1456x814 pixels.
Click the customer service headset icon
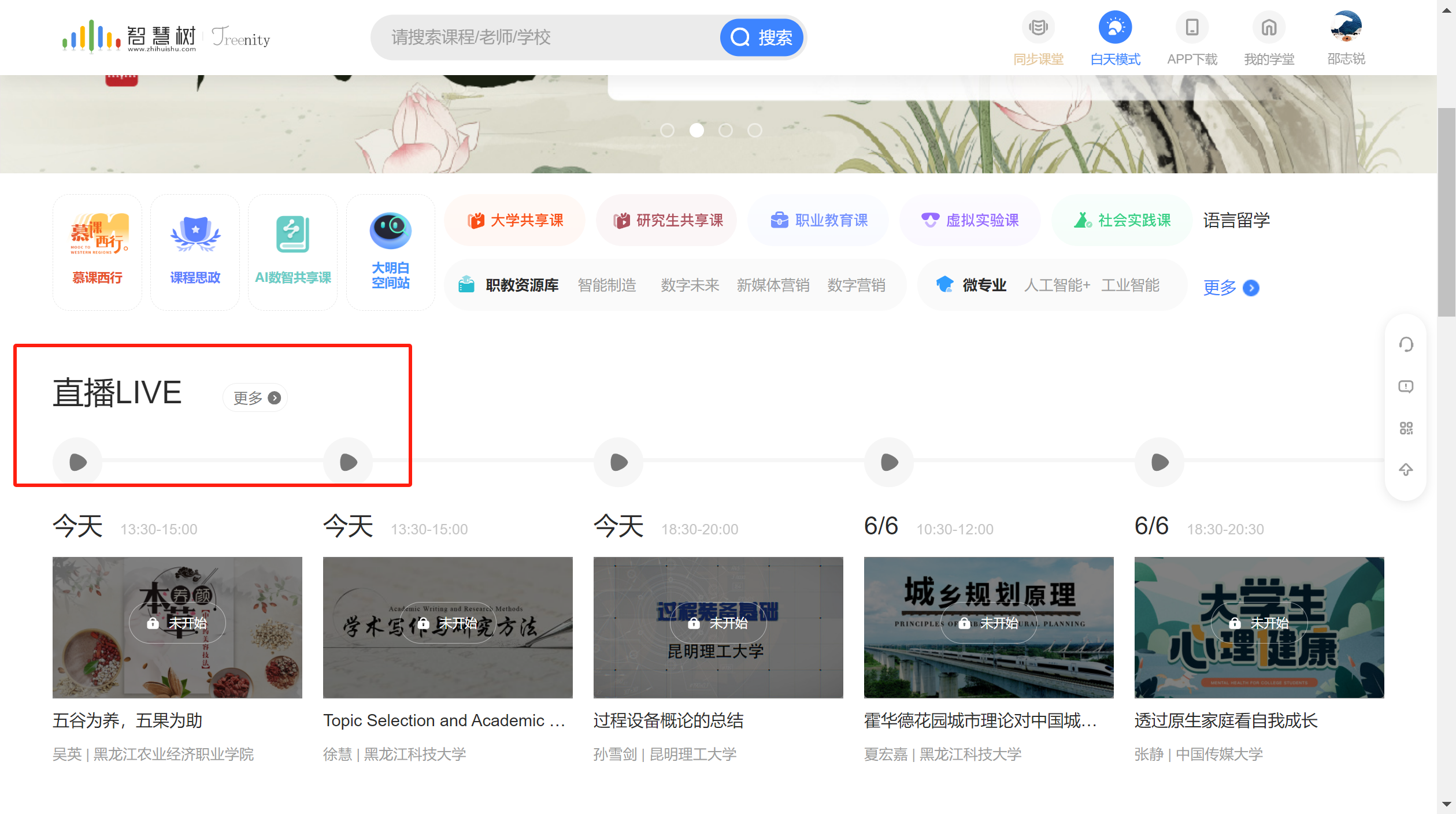pos(1406,345)
